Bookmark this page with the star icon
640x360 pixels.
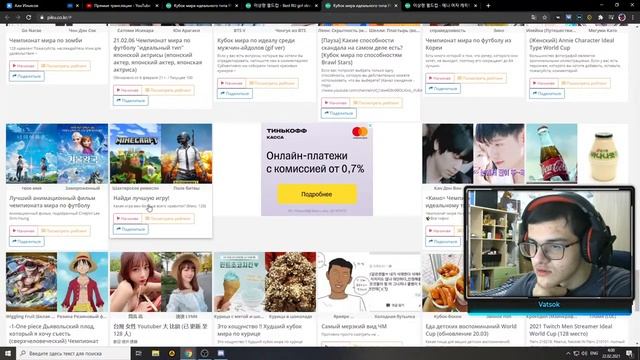pyautogui.click(x=544, y=17)
